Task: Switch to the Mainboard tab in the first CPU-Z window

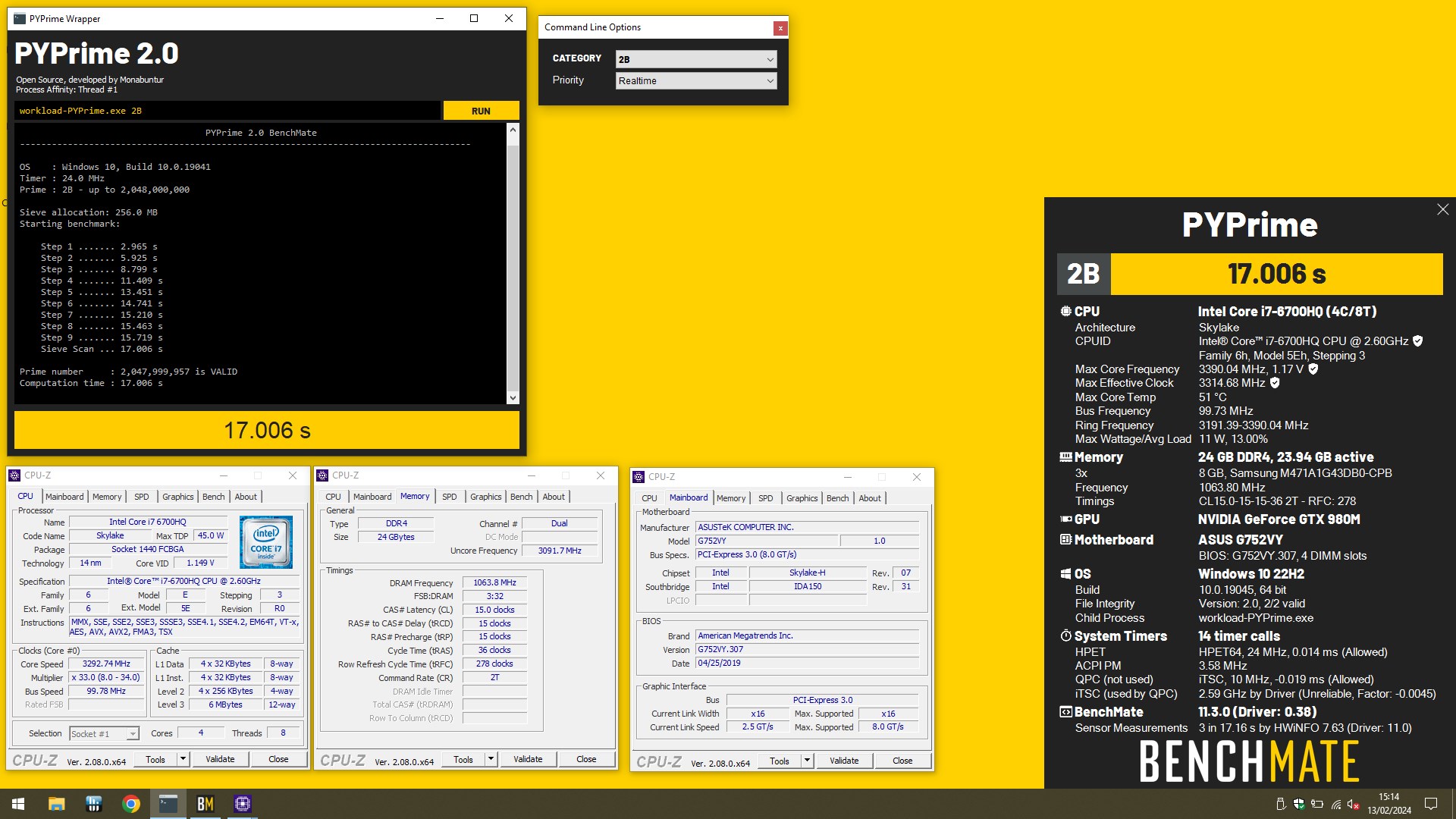Action: [64, 497]
